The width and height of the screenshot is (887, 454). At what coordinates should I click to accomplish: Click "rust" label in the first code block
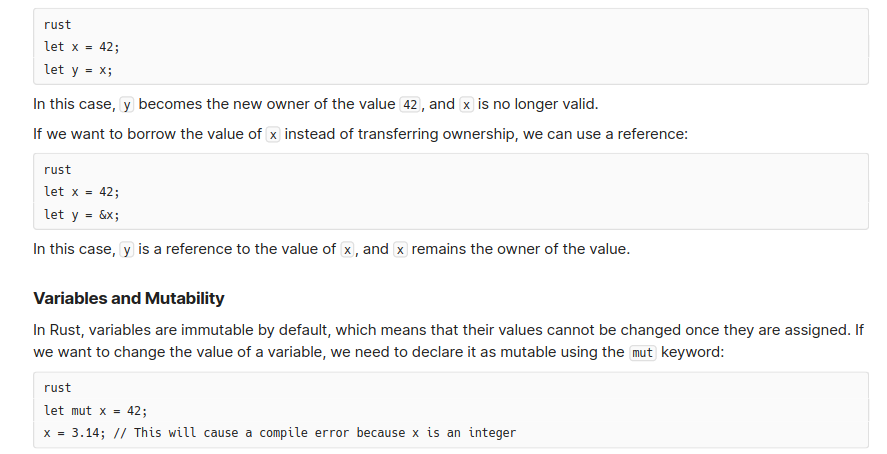point(58,25)
